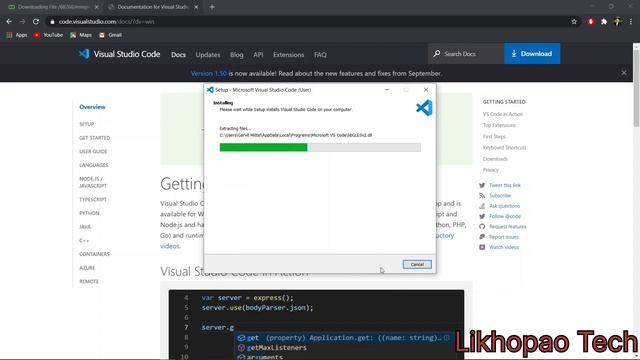Open a new browser tab
The height and width of the screenshot is (360, 640).
point(212,7)
